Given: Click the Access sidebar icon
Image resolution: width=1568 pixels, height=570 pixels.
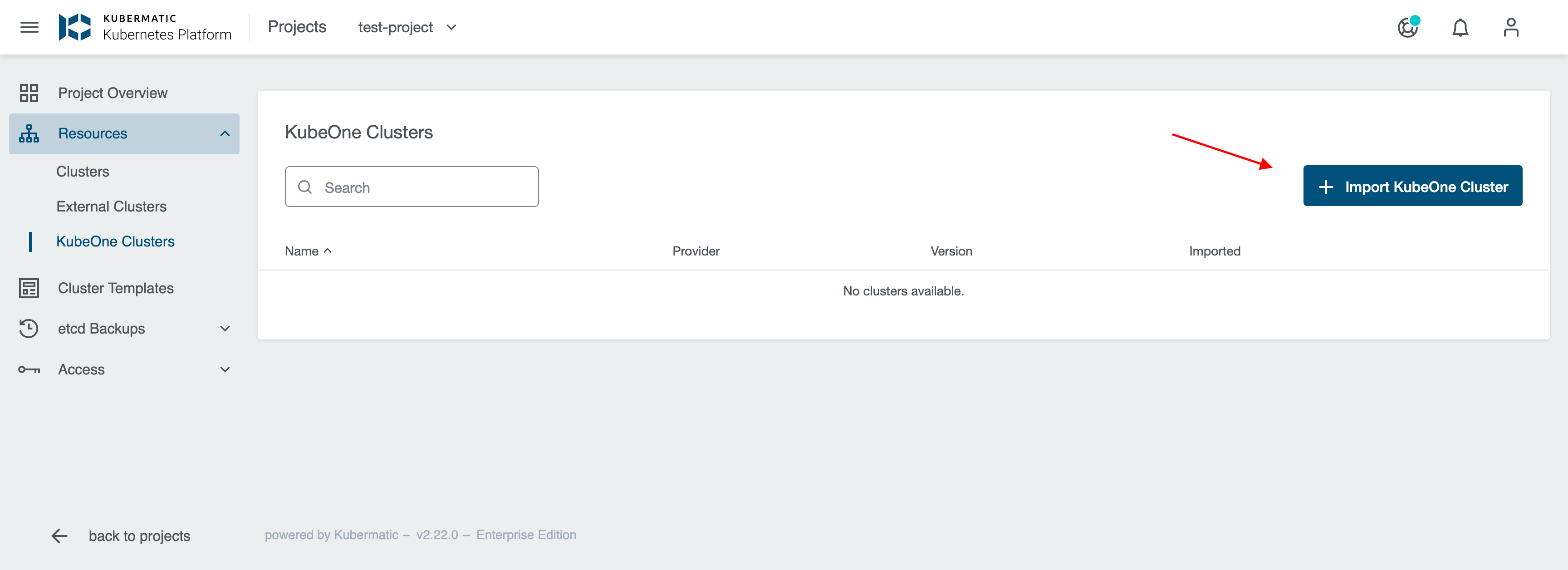Looking at the screenshot, I should pyautogui.click(x=29, y=369).
